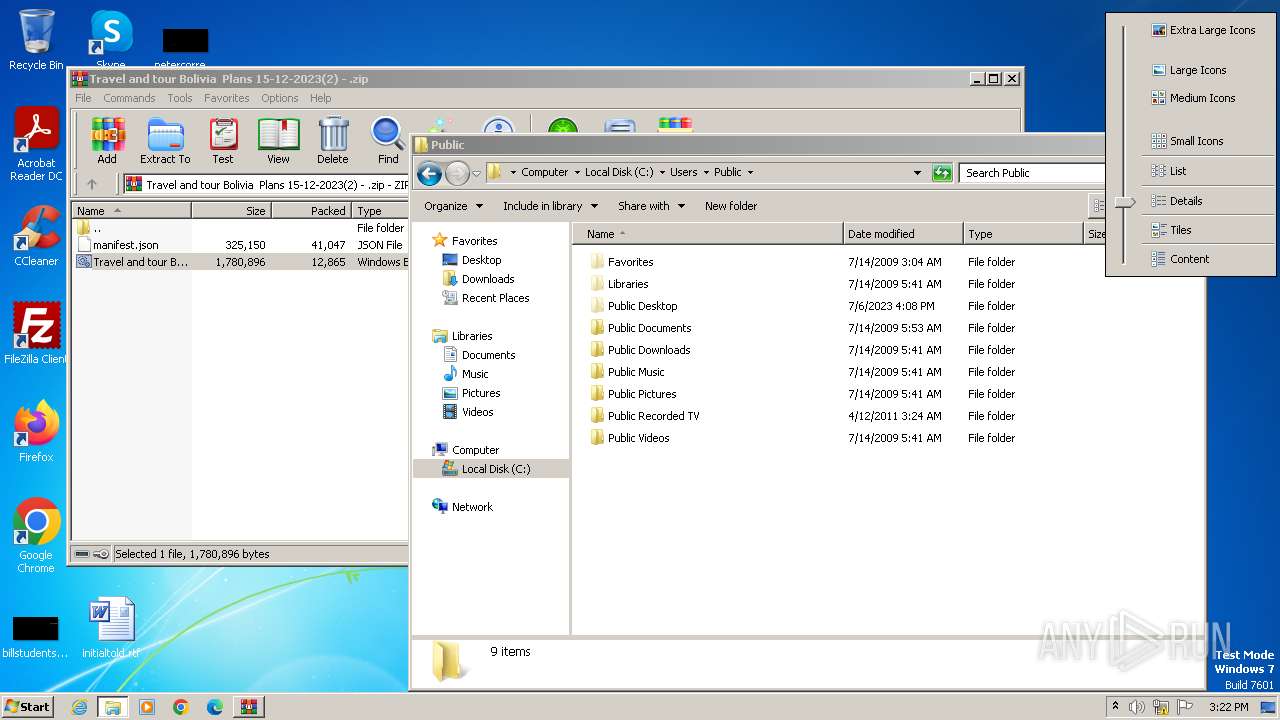Click the Test icon in WinRAR
Viewport: 1280px width, 720px height.
(223, 140)
